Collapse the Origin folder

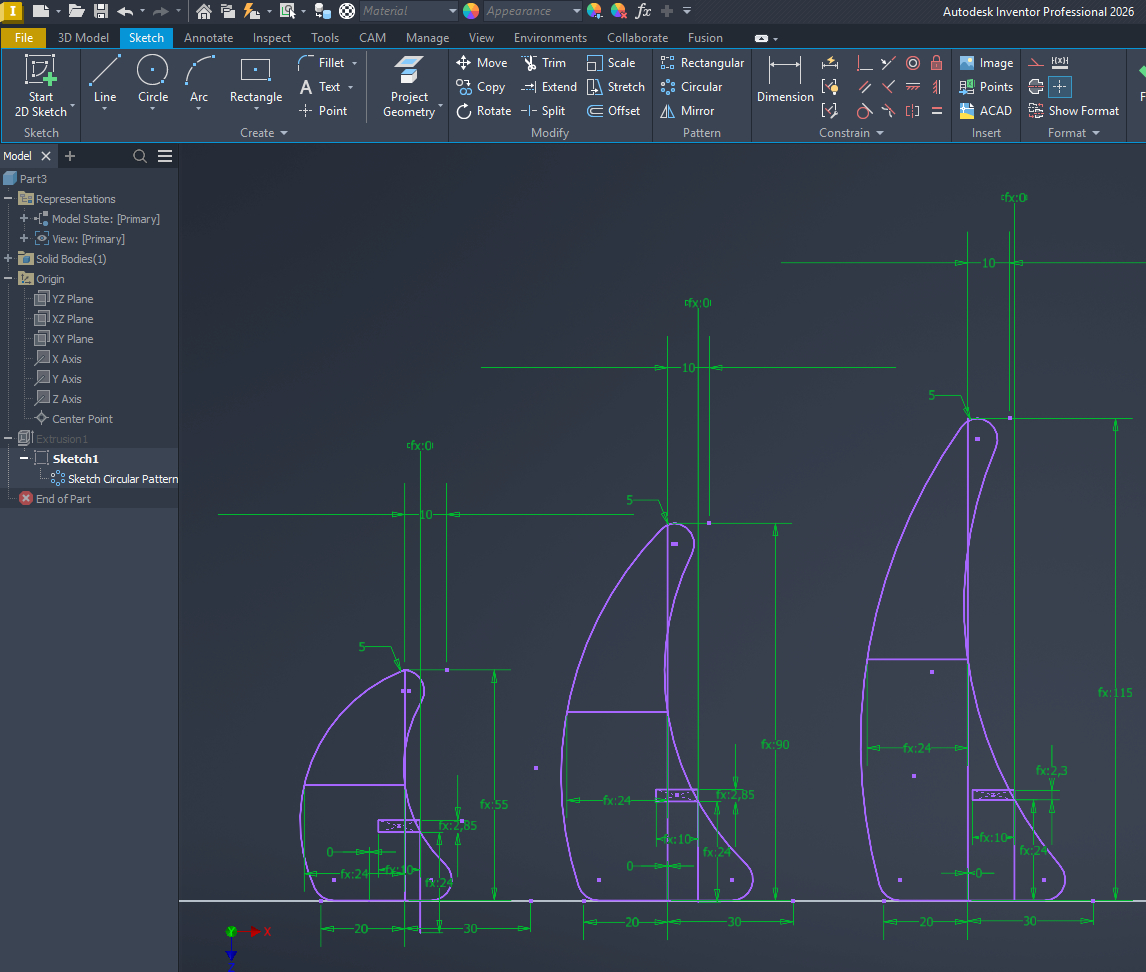[8, 278]
